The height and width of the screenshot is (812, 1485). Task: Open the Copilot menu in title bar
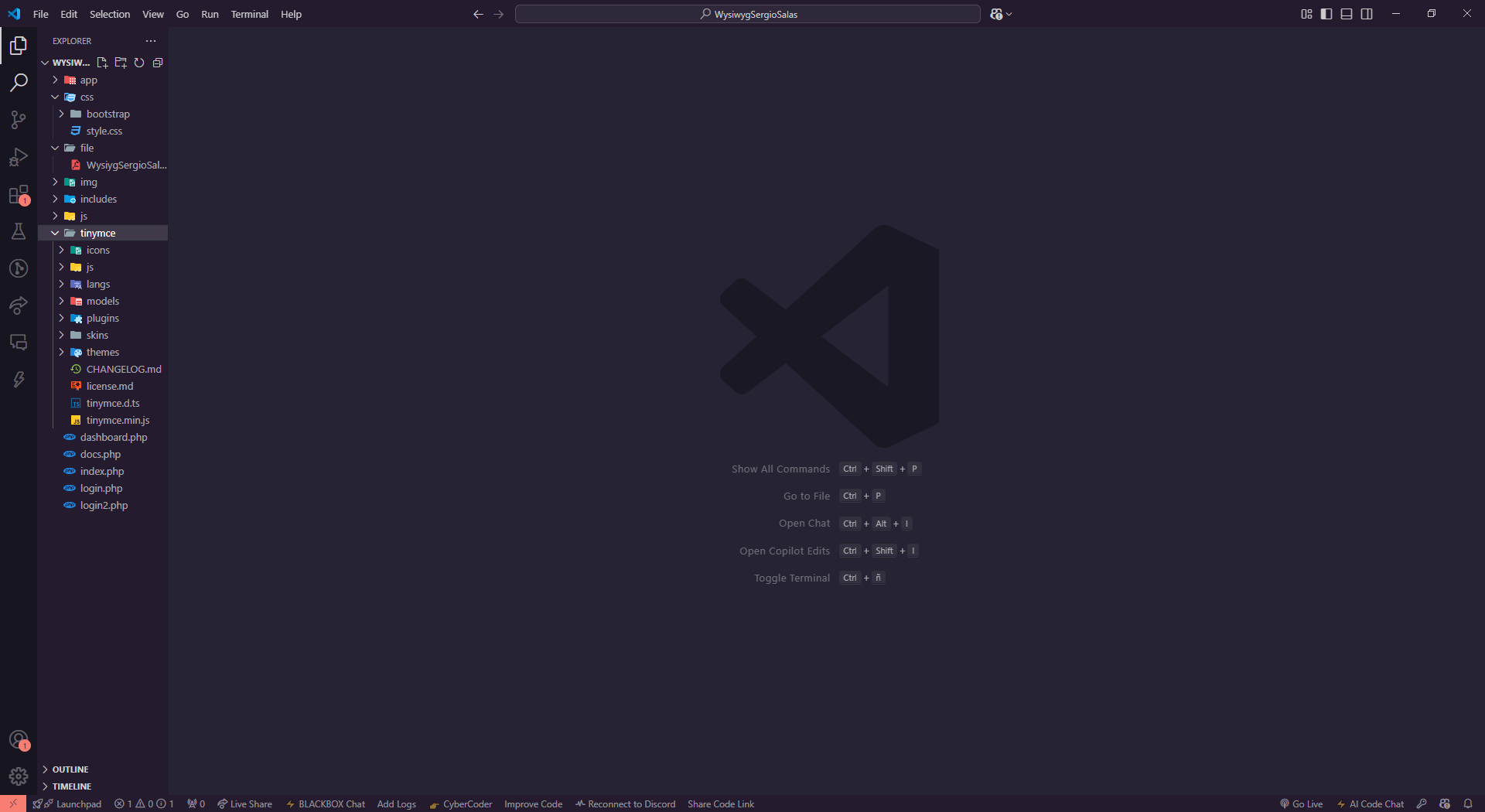point(1001,14)
